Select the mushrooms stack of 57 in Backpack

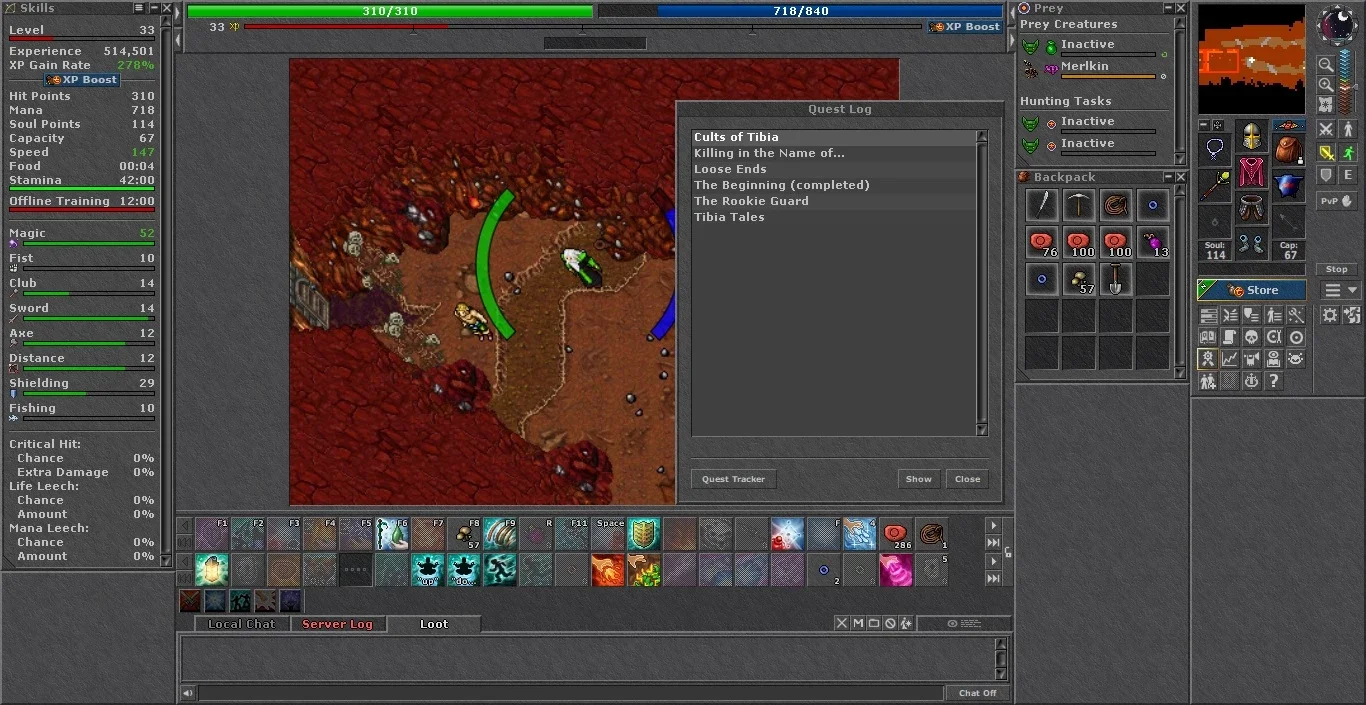1079,280
